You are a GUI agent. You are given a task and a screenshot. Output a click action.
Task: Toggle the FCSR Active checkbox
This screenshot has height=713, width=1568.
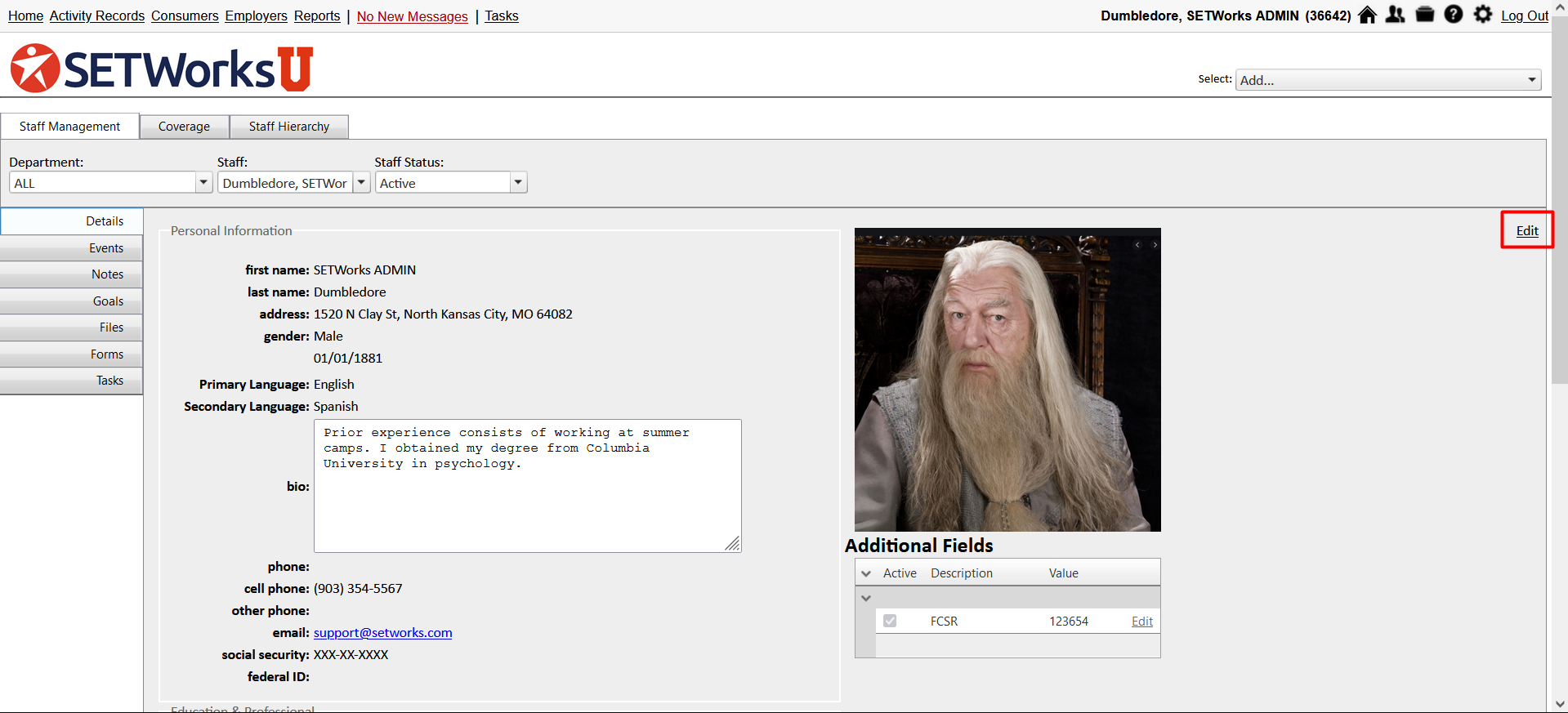[x=890, y=622]
